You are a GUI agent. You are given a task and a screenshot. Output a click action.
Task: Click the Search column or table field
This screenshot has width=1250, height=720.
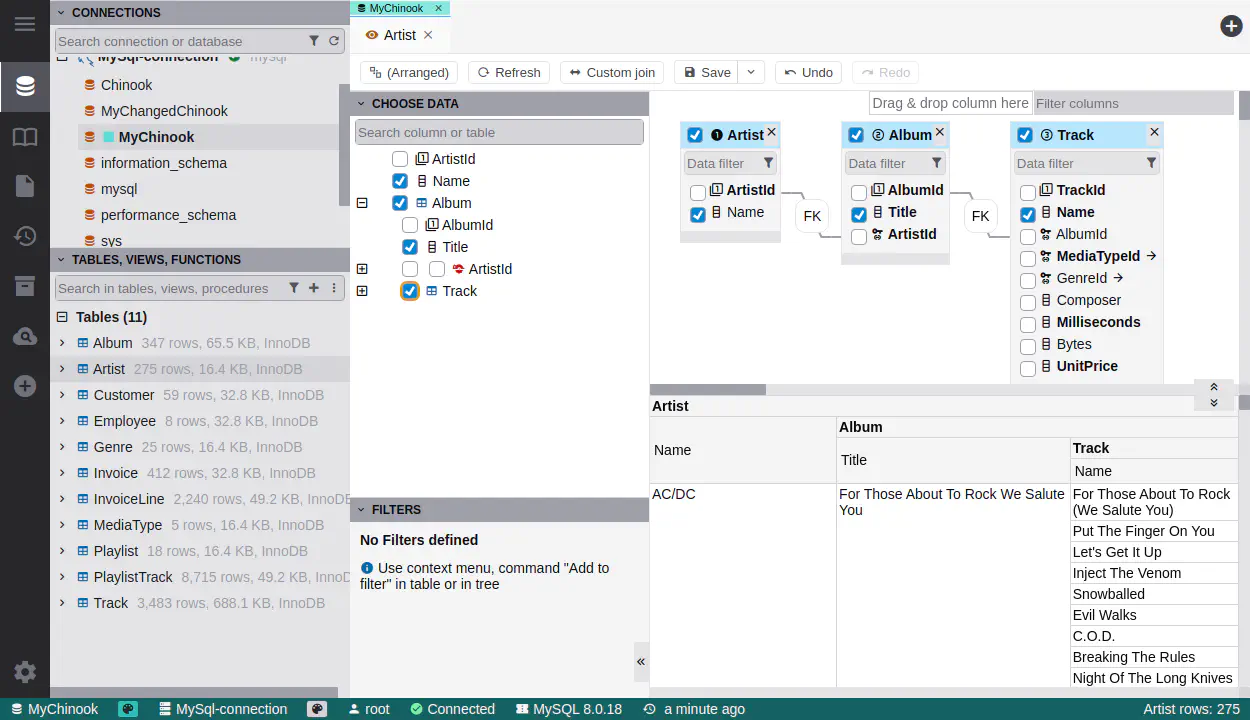[x=499, y=132]
